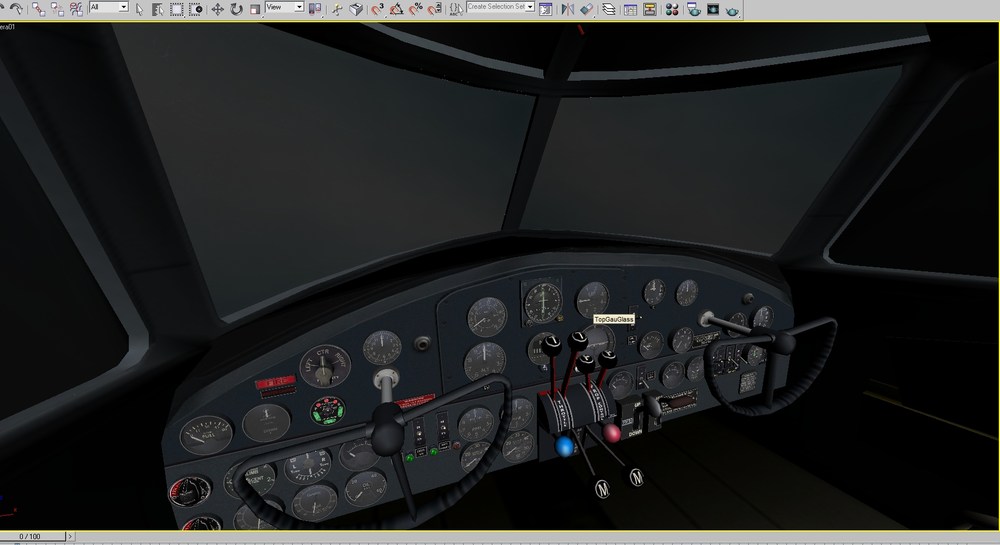Click the Redo arrow icon
Screen dimensions: 1000x545
point(17,9)
